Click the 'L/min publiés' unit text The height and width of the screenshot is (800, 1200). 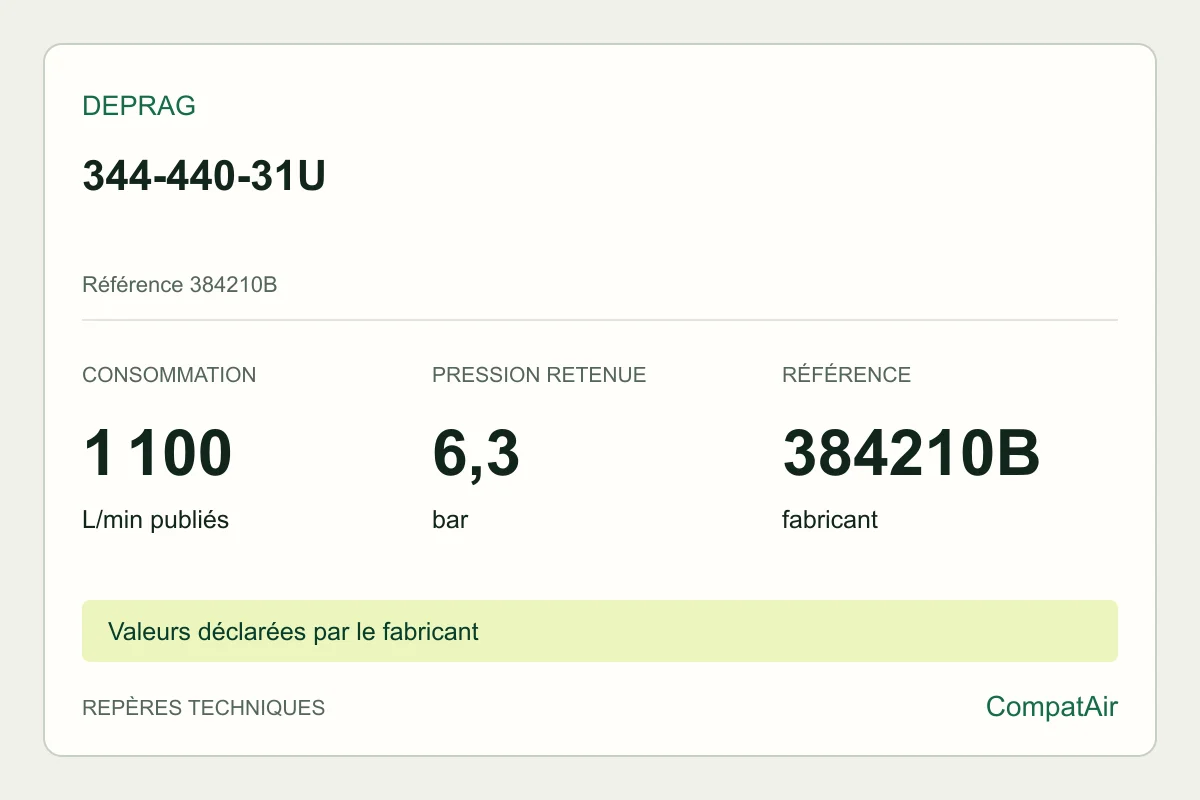click(x=156, y=520)
